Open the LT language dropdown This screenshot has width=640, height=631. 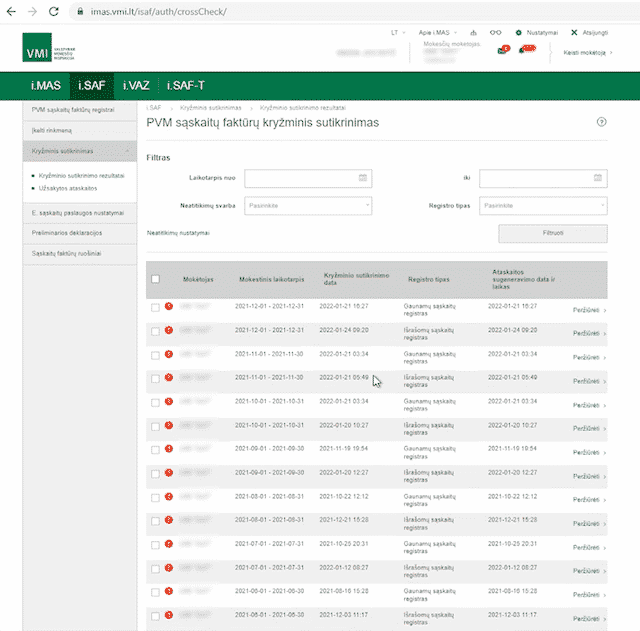click(x=397, y=33)
